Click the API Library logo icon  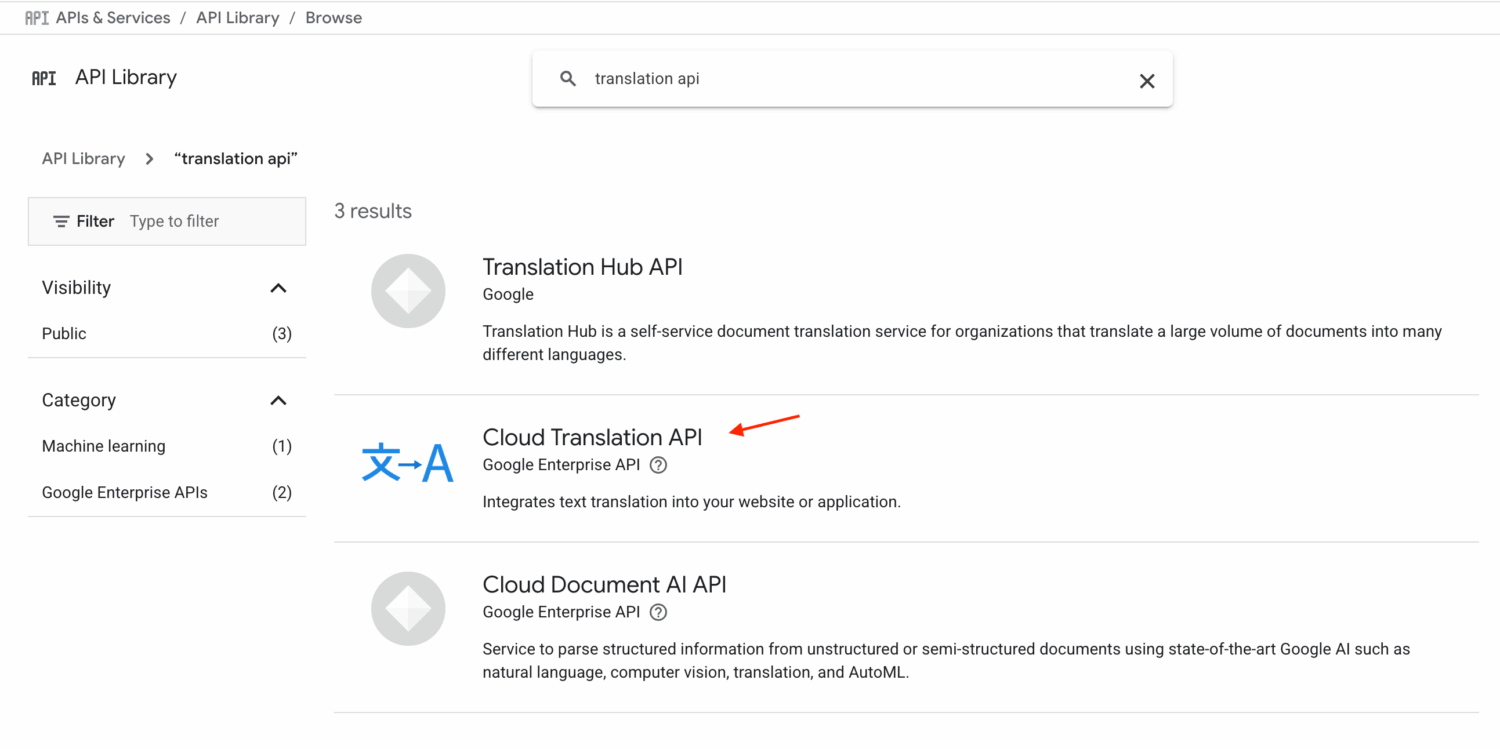click(44, 78)
